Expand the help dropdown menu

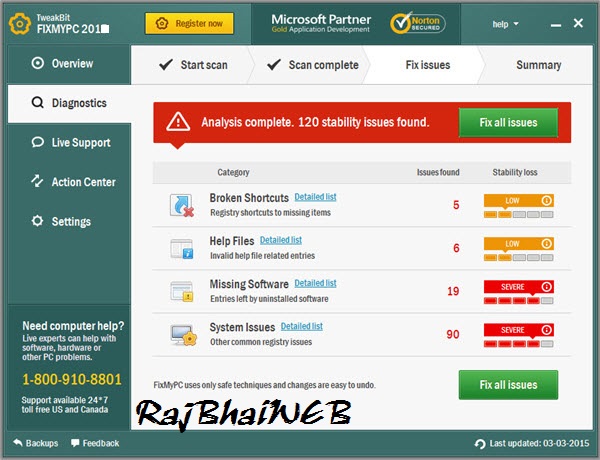pos(505,24)
